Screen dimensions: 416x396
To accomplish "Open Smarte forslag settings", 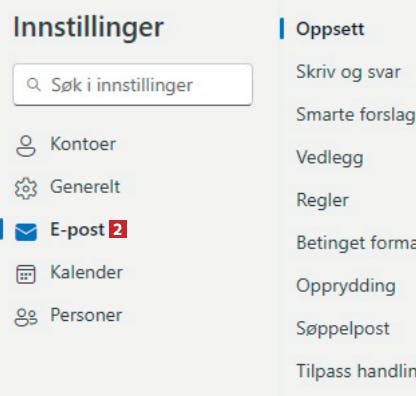I will point(356,115).
